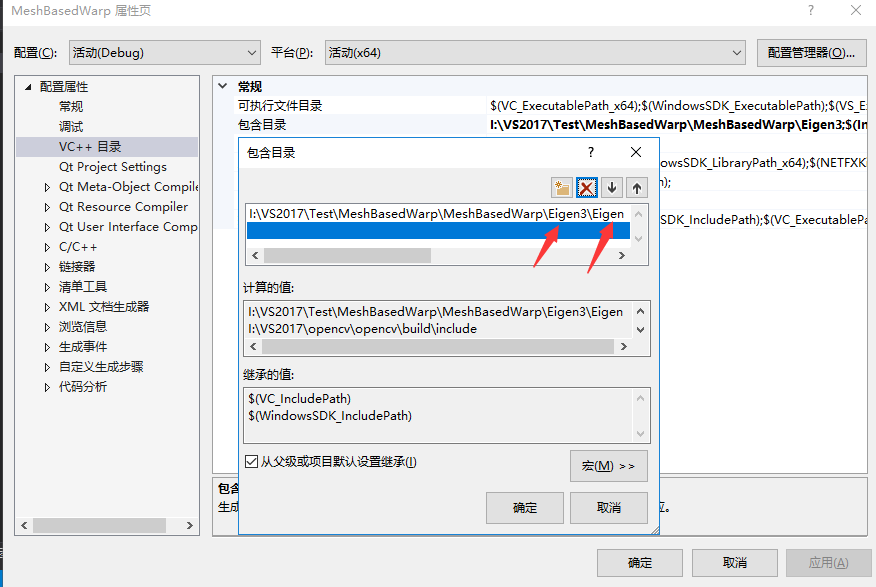Viewport: 876px width, 587px height.
Task: Expand the 链接器 tree node
Action: [45, 266]
